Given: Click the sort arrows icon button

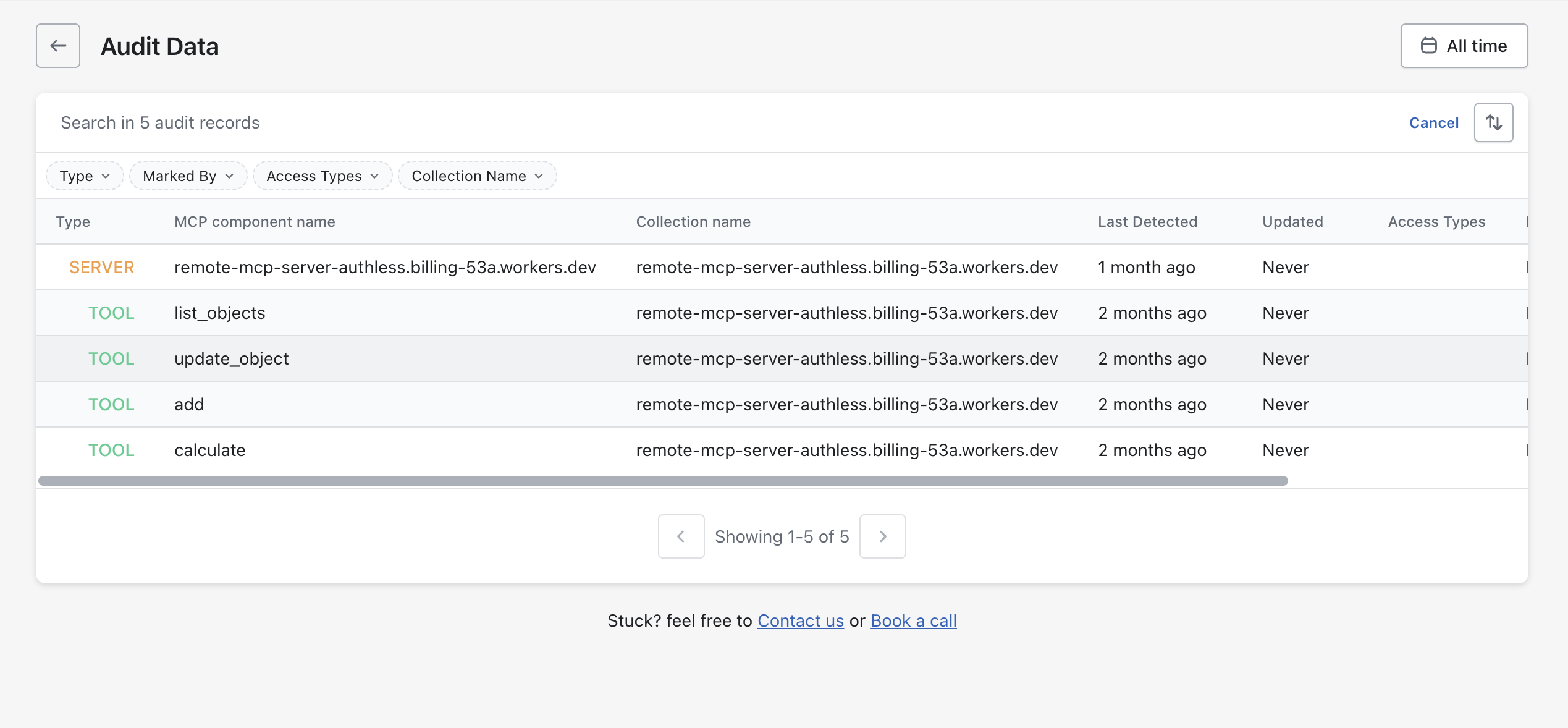Looking at the screenshot, I should (1493, 122).
